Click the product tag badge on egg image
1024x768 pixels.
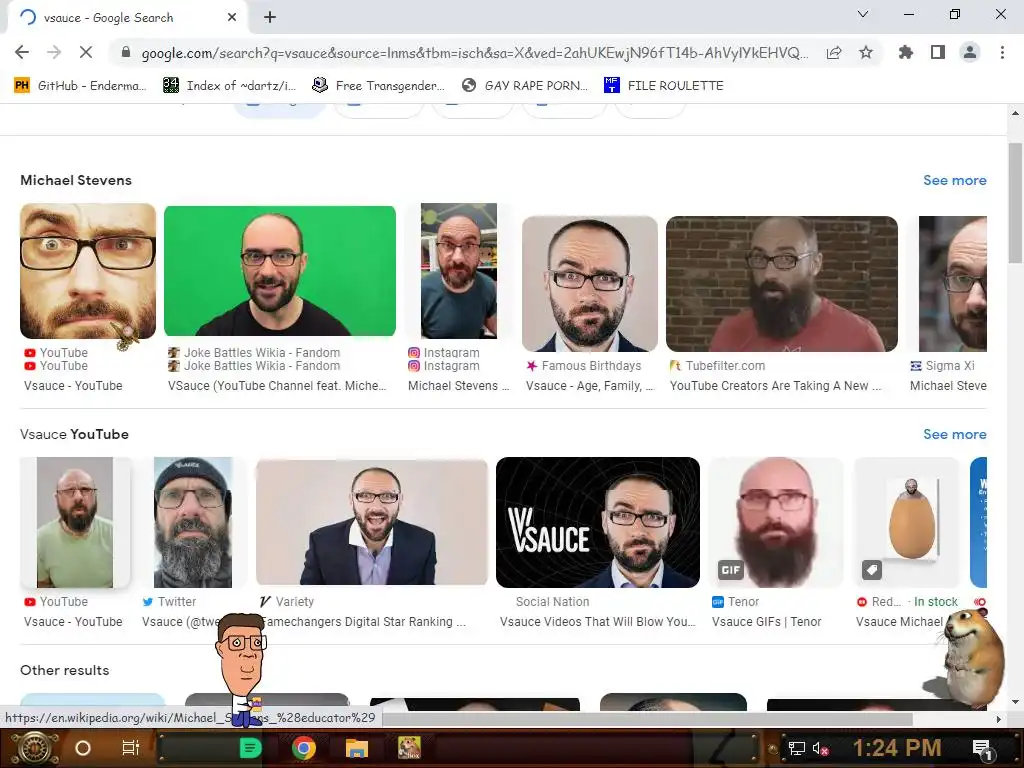point(872,570)
